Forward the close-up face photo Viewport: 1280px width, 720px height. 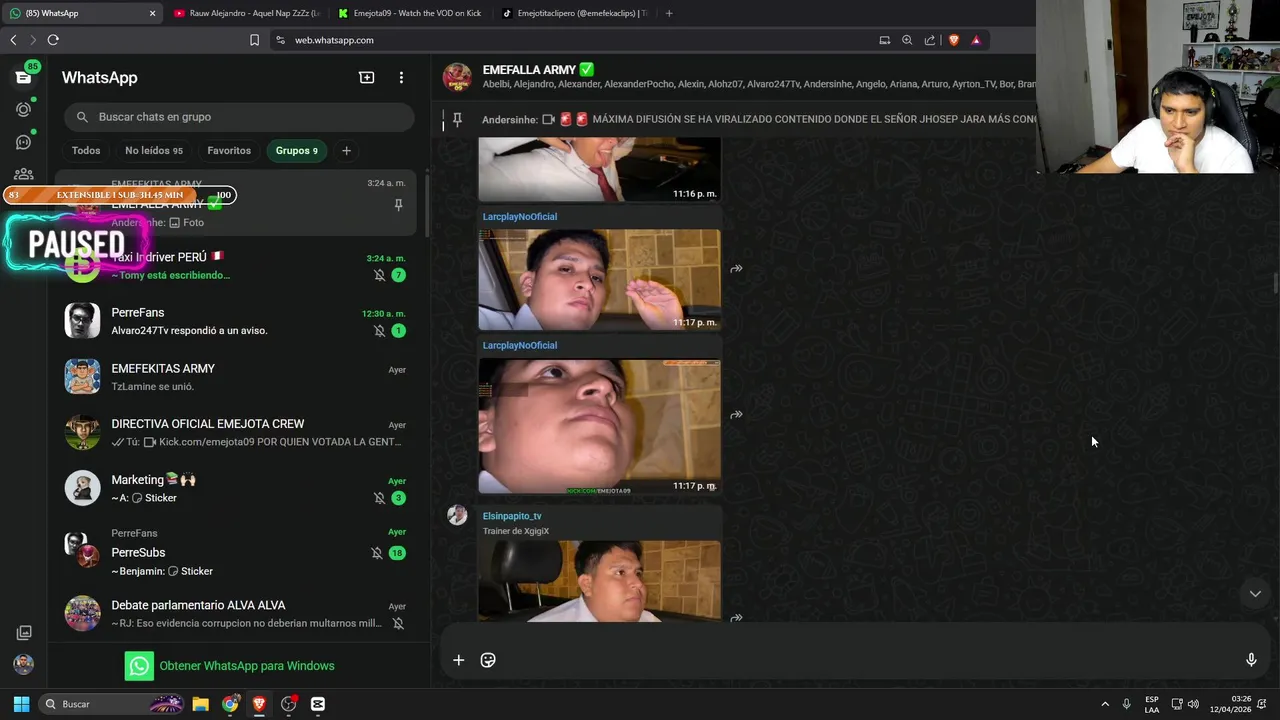click(x=736, y=415)
